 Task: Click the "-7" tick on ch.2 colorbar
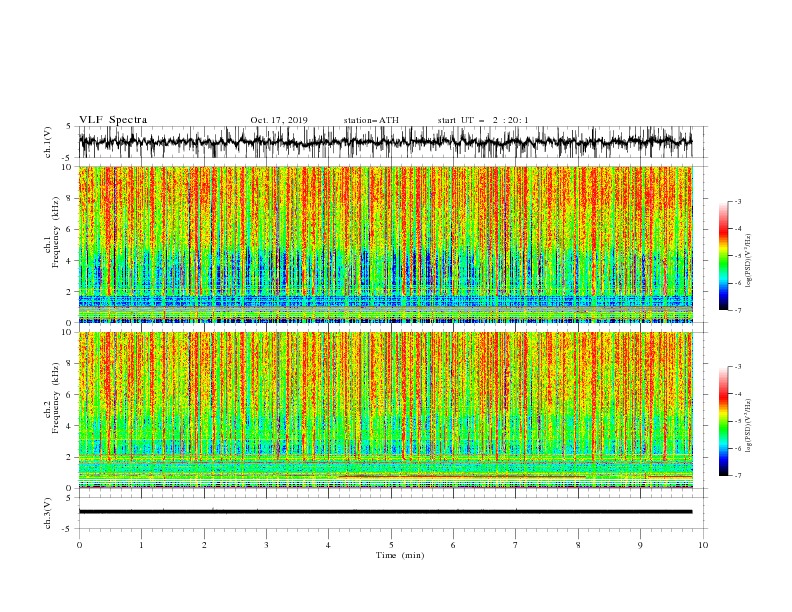click(x=738, y=476)
